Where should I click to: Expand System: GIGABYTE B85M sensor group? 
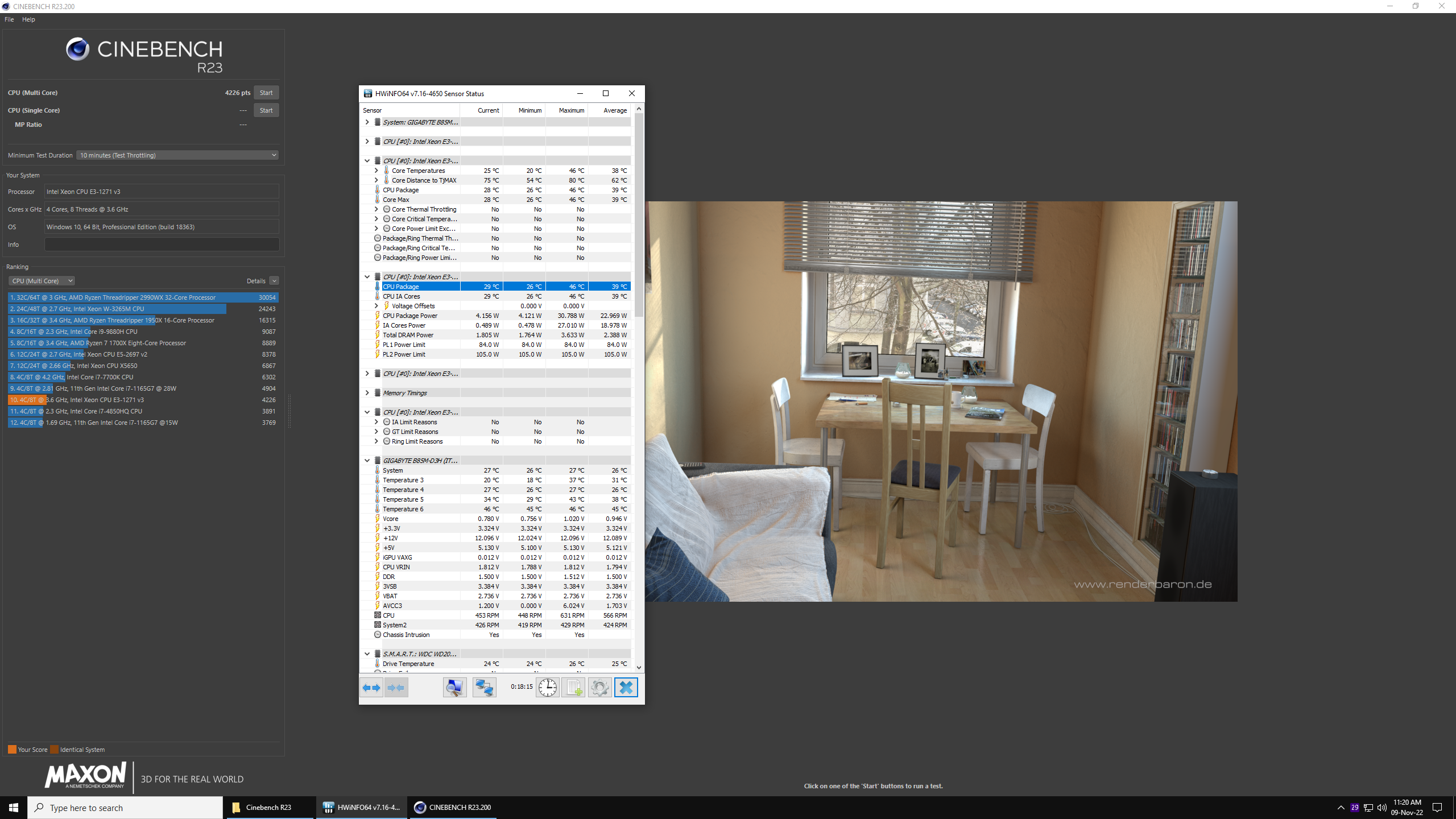[x=367, y=122]
